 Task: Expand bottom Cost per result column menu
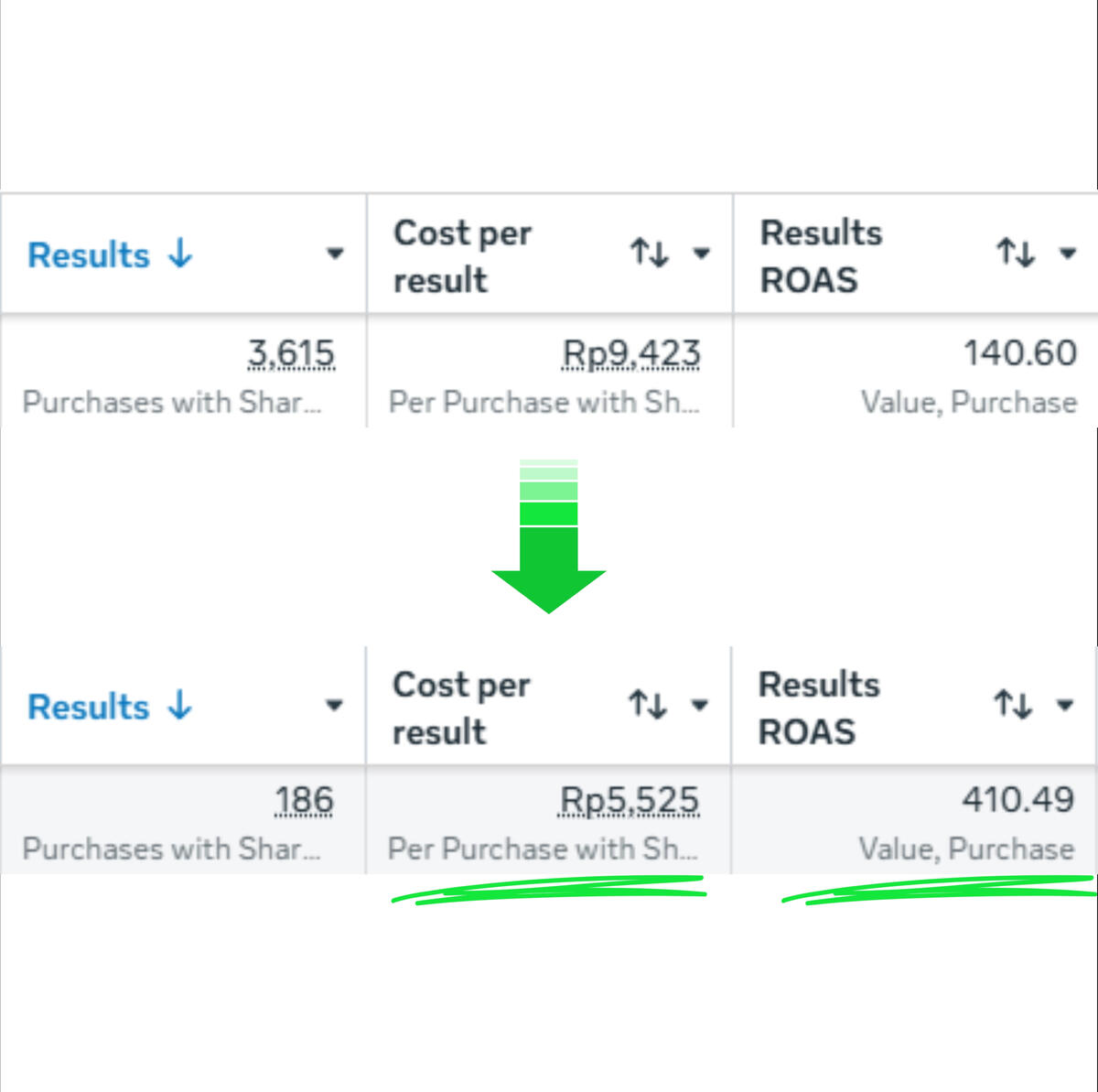[700, 706]
